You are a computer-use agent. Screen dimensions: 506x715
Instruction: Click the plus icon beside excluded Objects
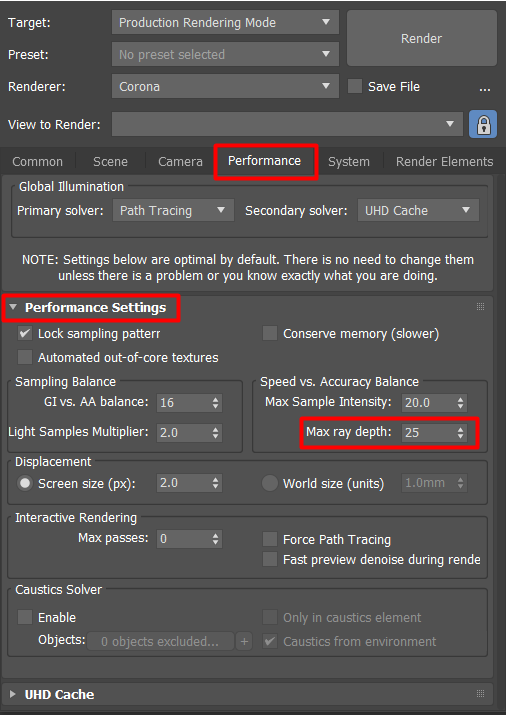point(244,642)
